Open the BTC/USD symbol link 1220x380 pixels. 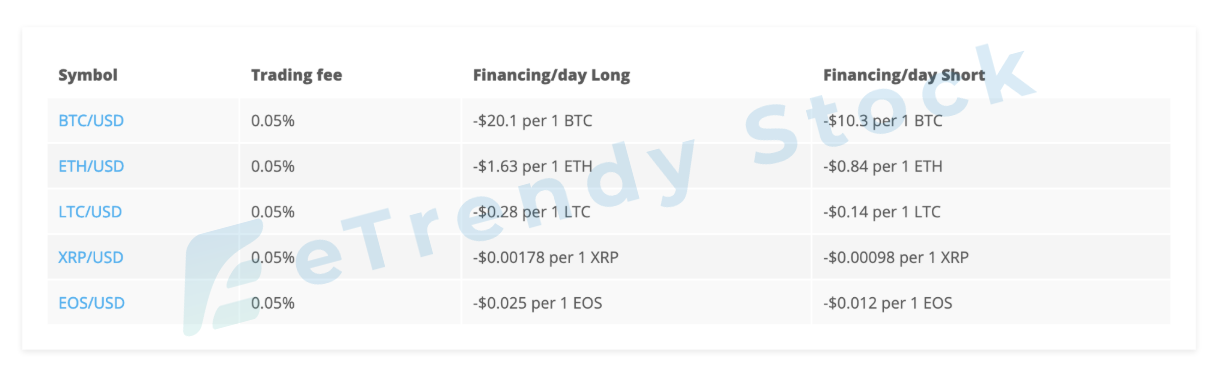click(91, 121)
